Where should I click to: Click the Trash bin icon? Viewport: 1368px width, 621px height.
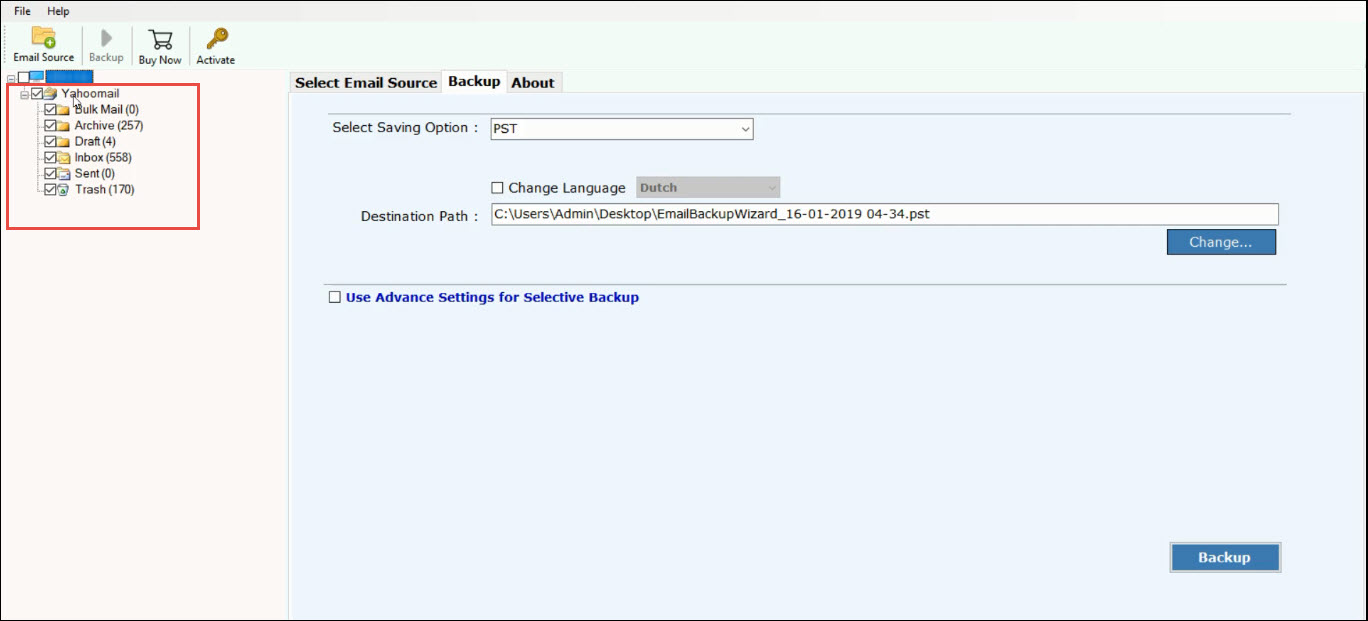tap(64, 189)
